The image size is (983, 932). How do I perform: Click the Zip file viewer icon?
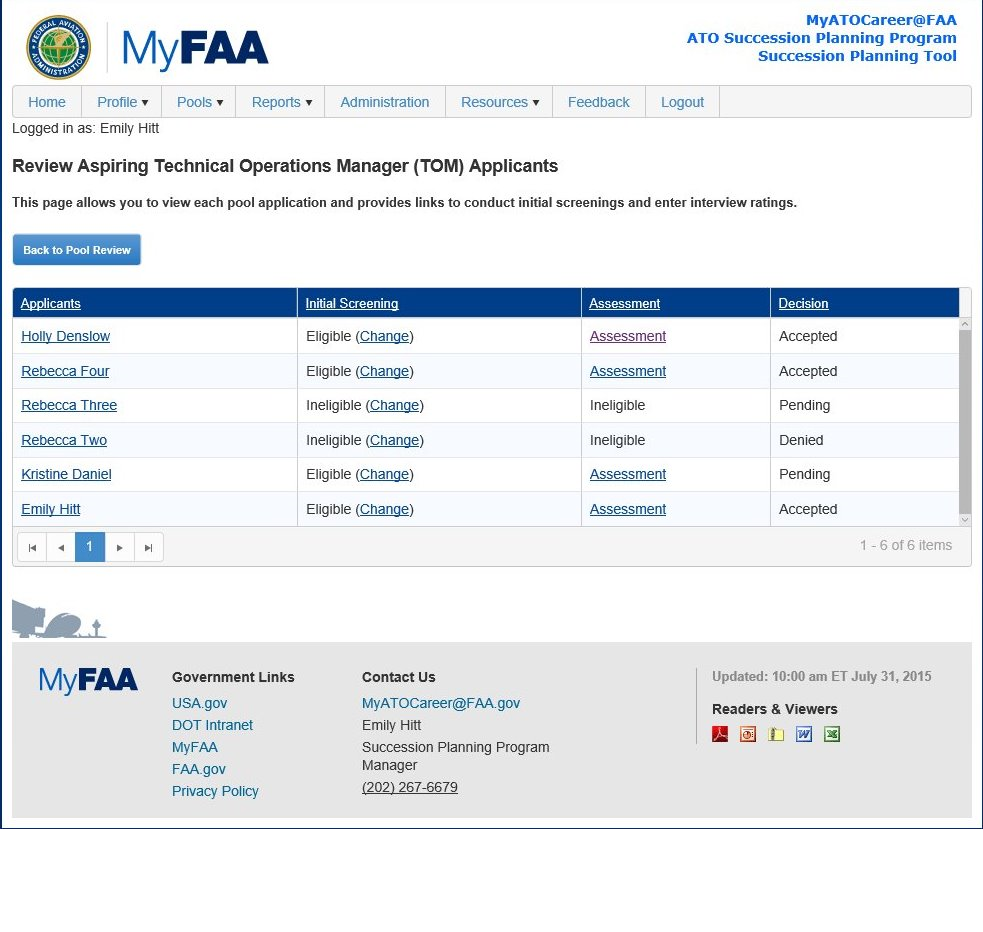pos(776,734)
